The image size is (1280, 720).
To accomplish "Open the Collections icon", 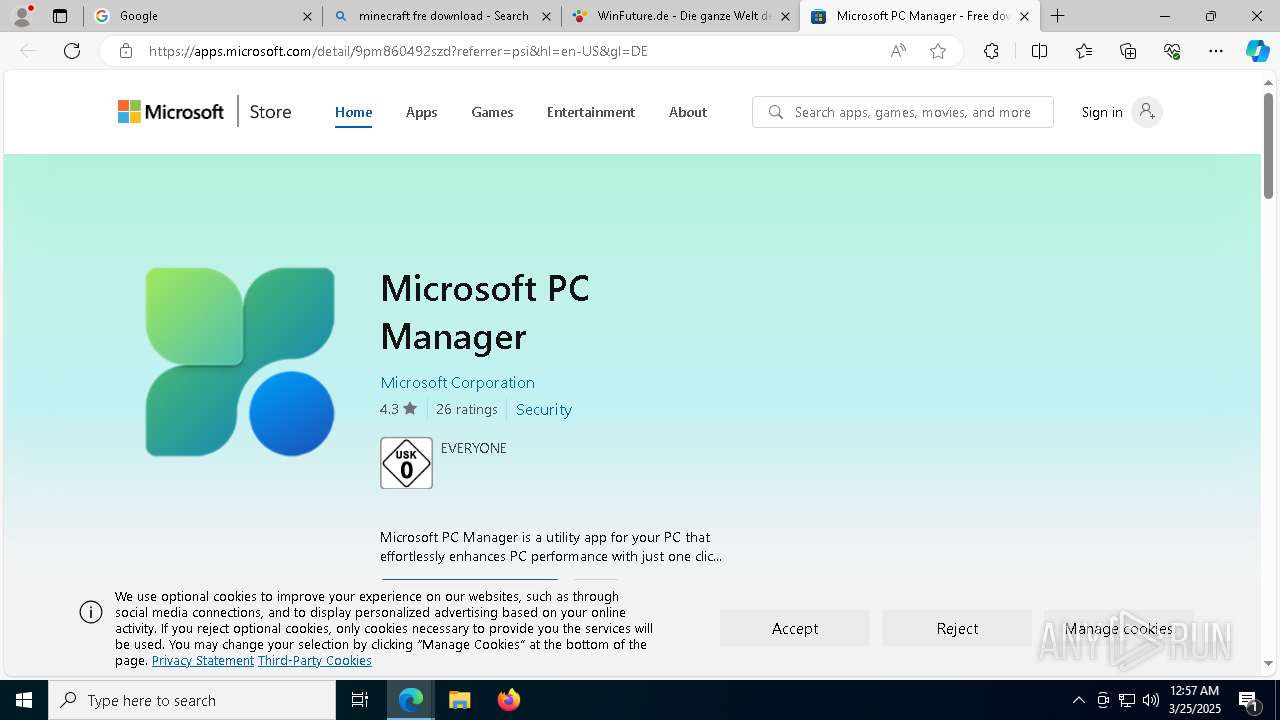I will 1128,51.
